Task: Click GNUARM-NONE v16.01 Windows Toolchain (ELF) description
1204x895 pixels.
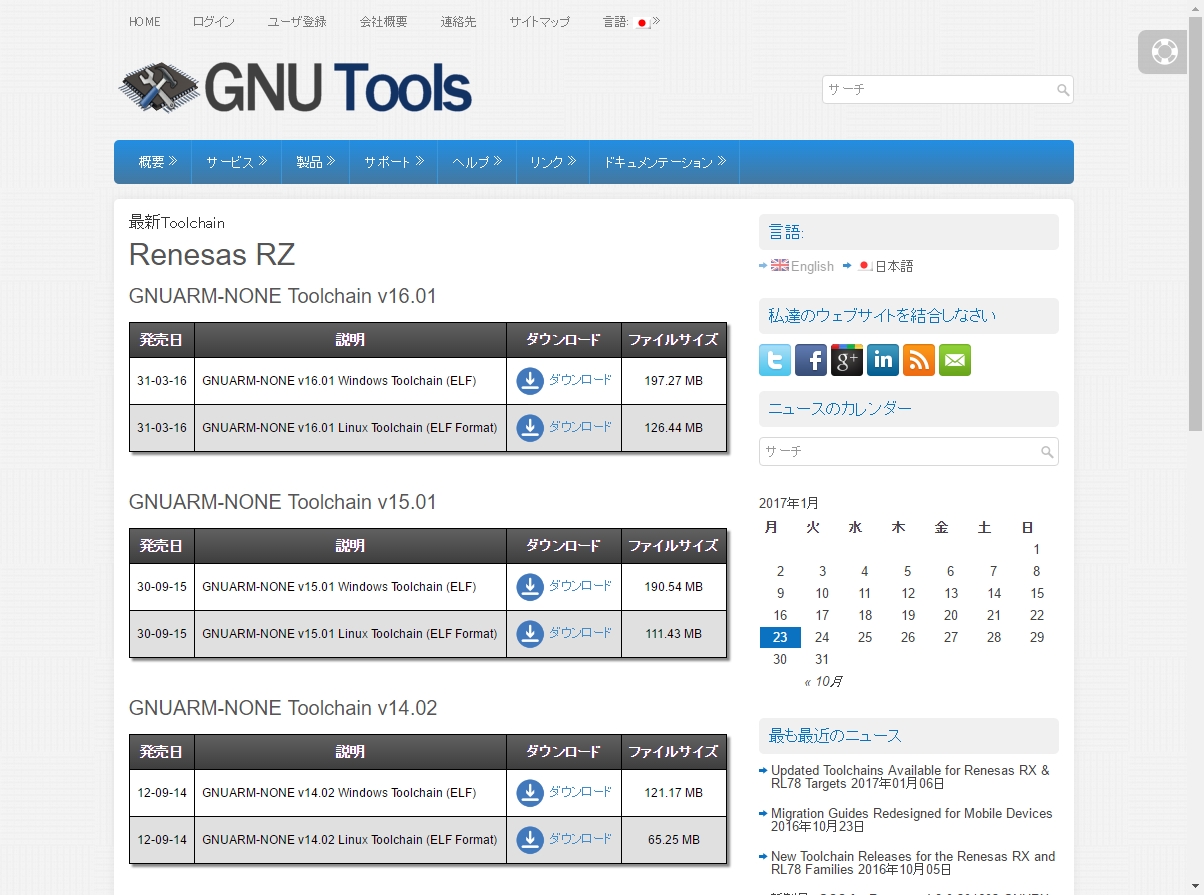Action: 339,381
